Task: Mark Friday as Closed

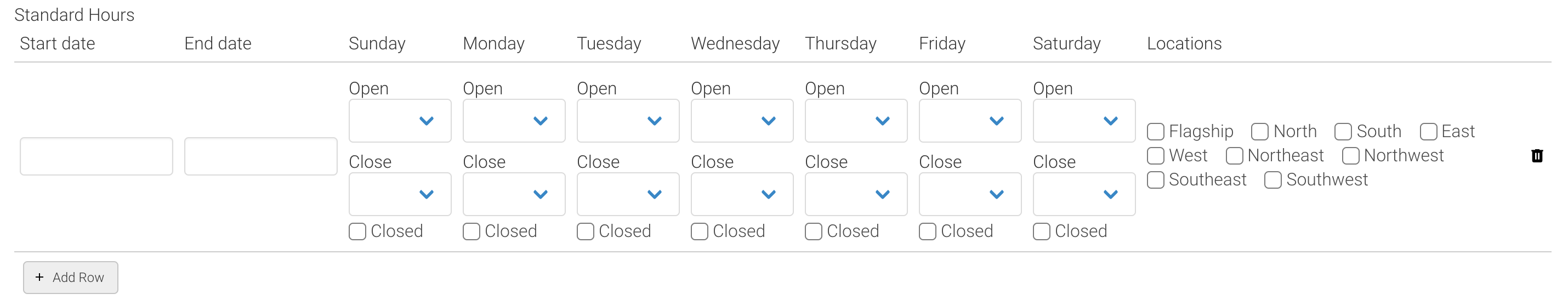Action: pyautogui.click(x=928, y=231)
